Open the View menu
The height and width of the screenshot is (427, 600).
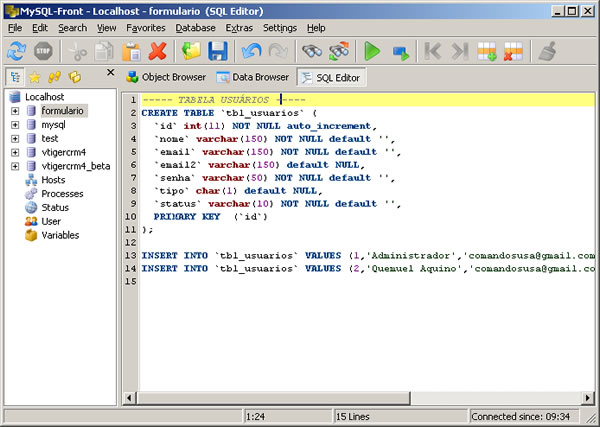106,28
